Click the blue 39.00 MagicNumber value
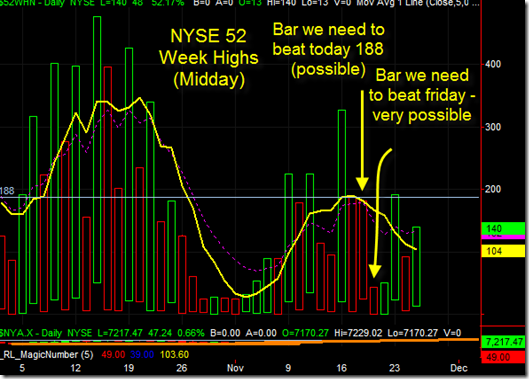 click(142, 355)
